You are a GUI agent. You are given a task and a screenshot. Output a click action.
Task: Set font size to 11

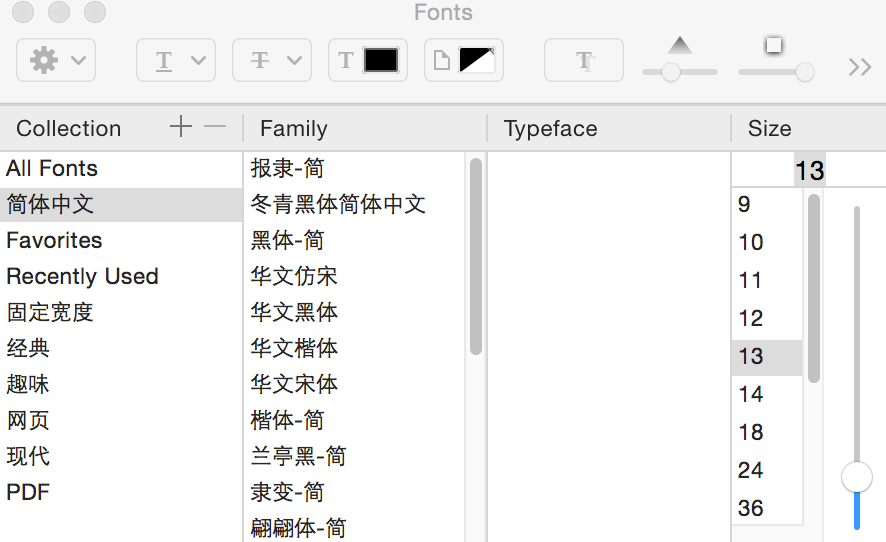767,280
